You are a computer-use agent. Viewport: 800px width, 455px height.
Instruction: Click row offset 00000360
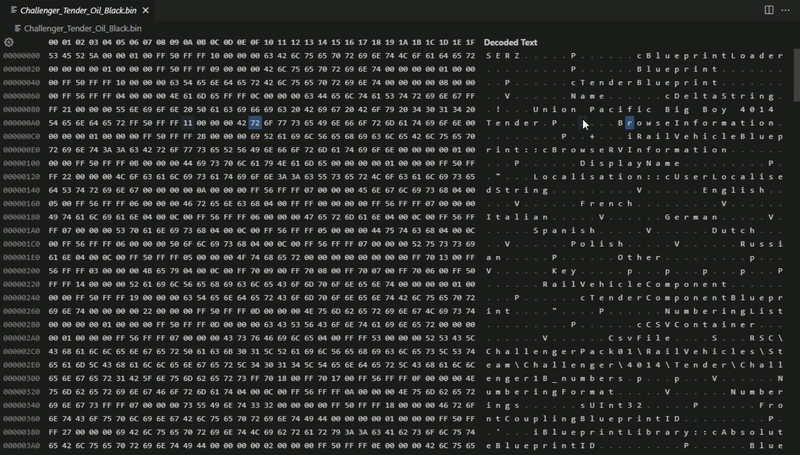(21, 419)
